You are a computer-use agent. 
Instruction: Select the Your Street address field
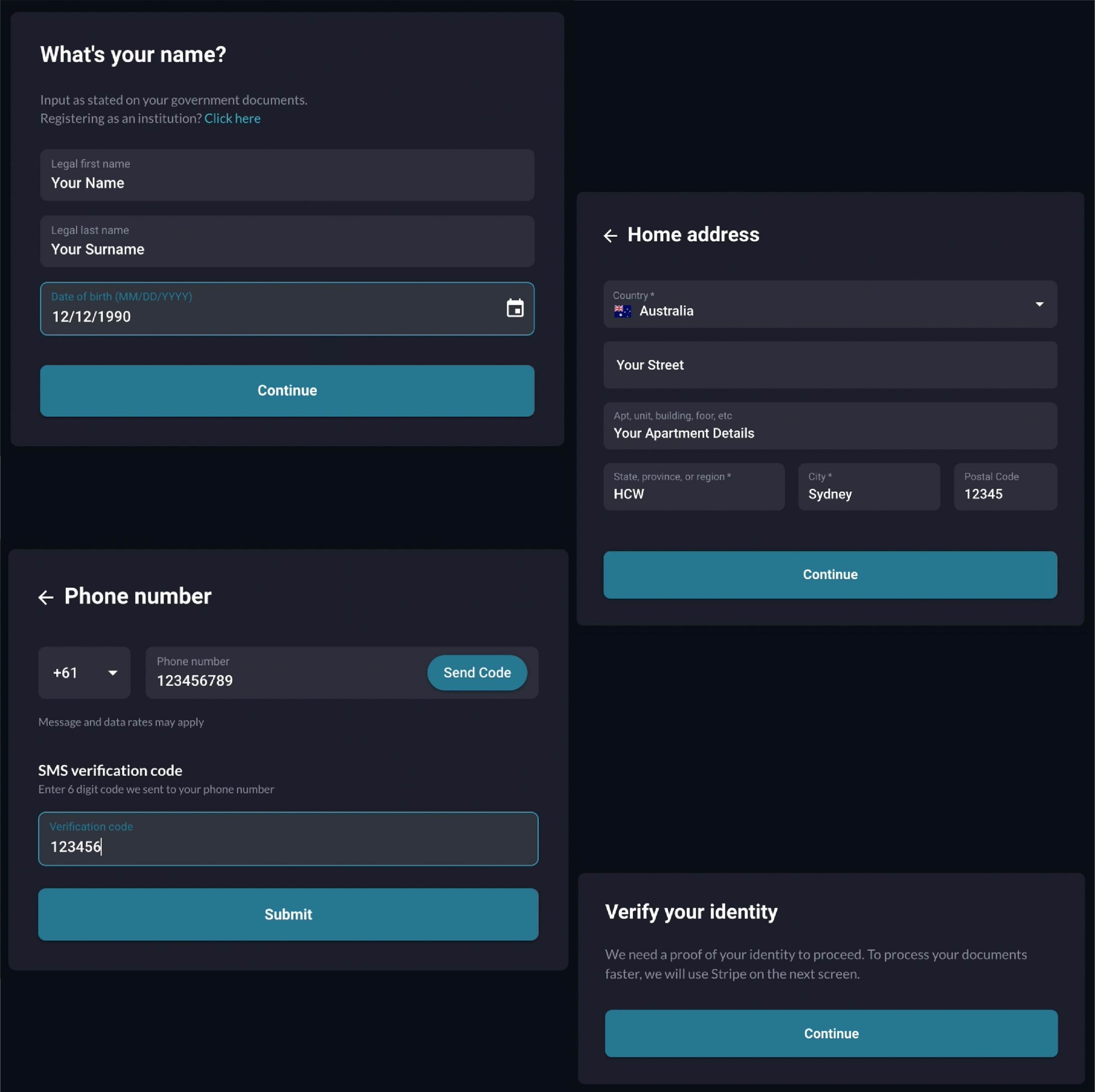point(830,365)
